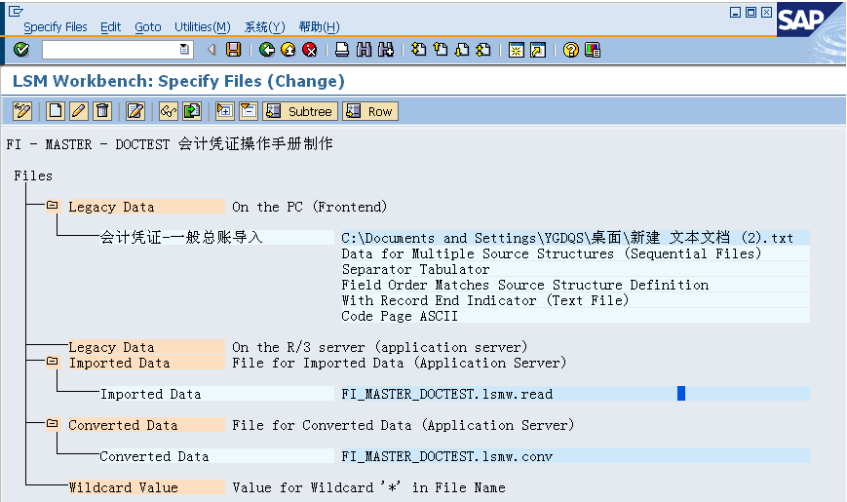
Task: Collapse the Imported Data folder node
Action: [52, 361]
